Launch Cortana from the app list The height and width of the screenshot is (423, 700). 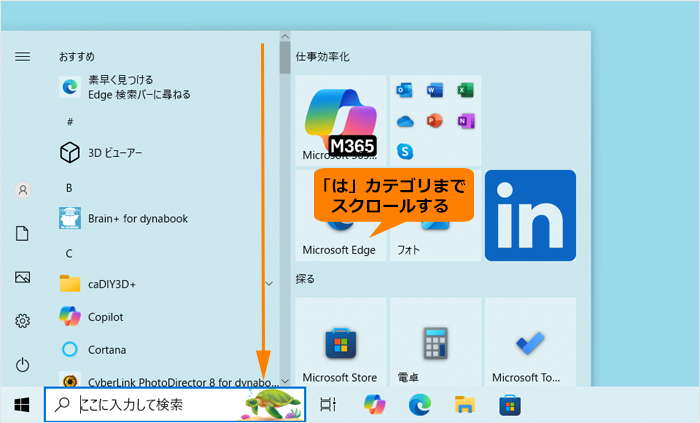coord(93,349)
